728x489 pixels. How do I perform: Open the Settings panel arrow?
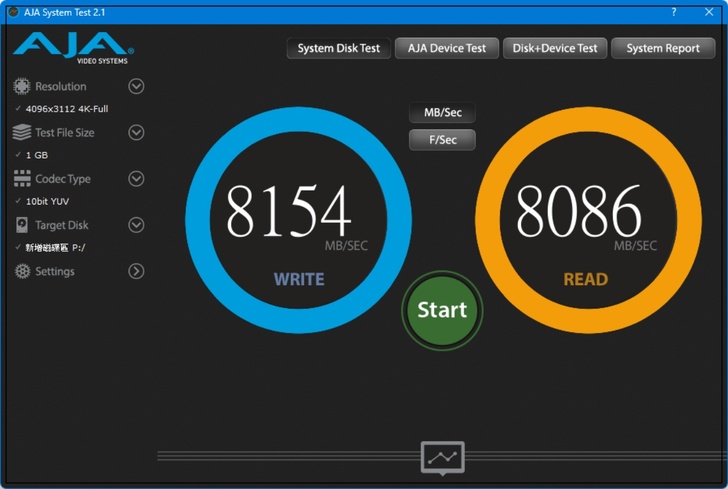coord(136,271)
